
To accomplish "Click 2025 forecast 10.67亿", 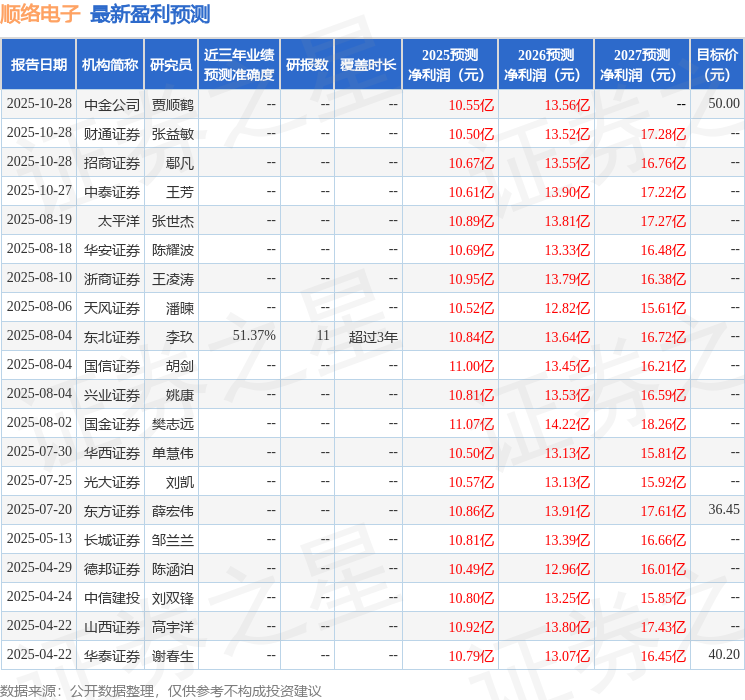I will [x=471, y=163].
